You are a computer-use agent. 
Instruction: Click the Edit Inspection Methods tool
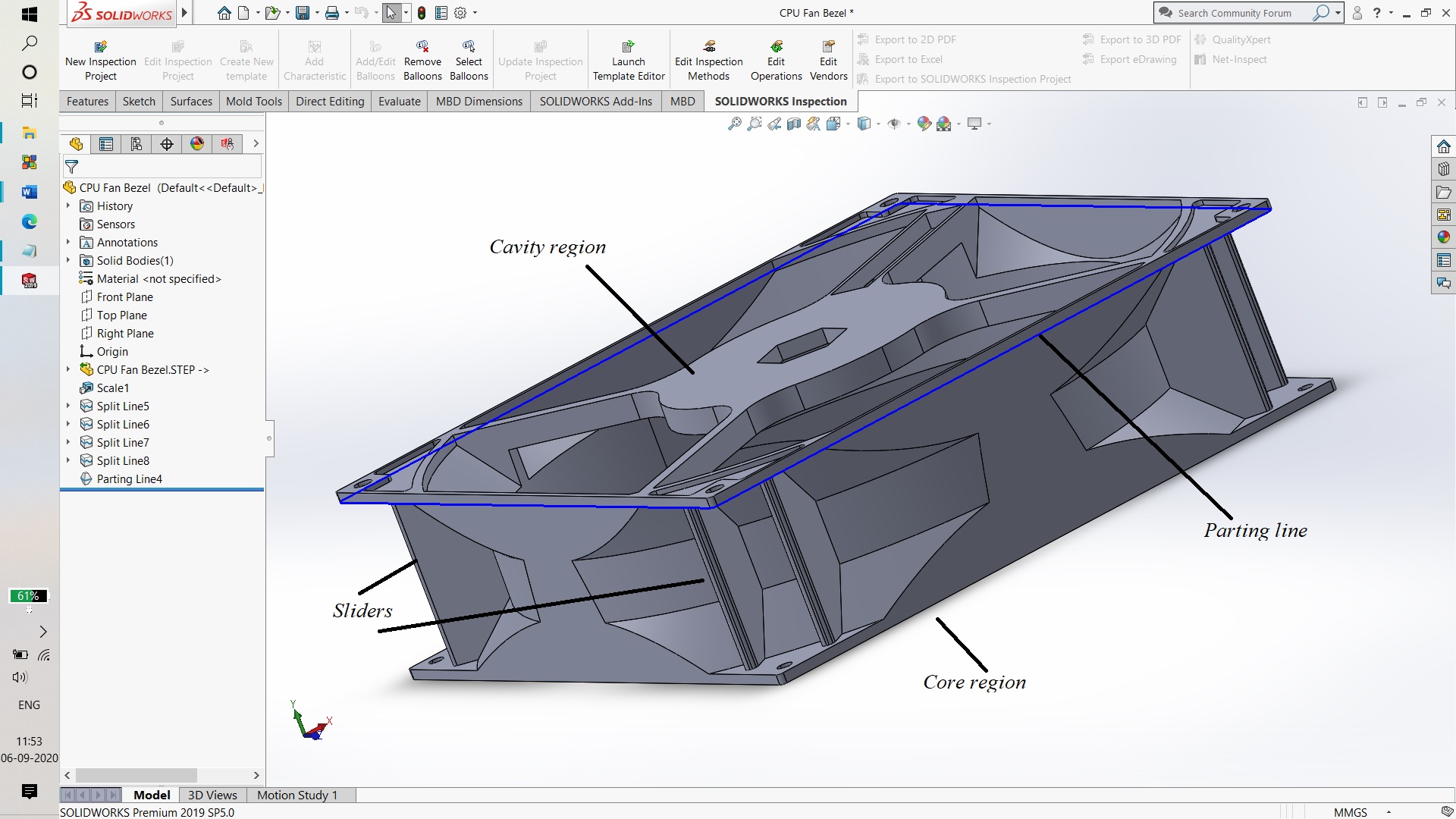(x=708, y=58)
